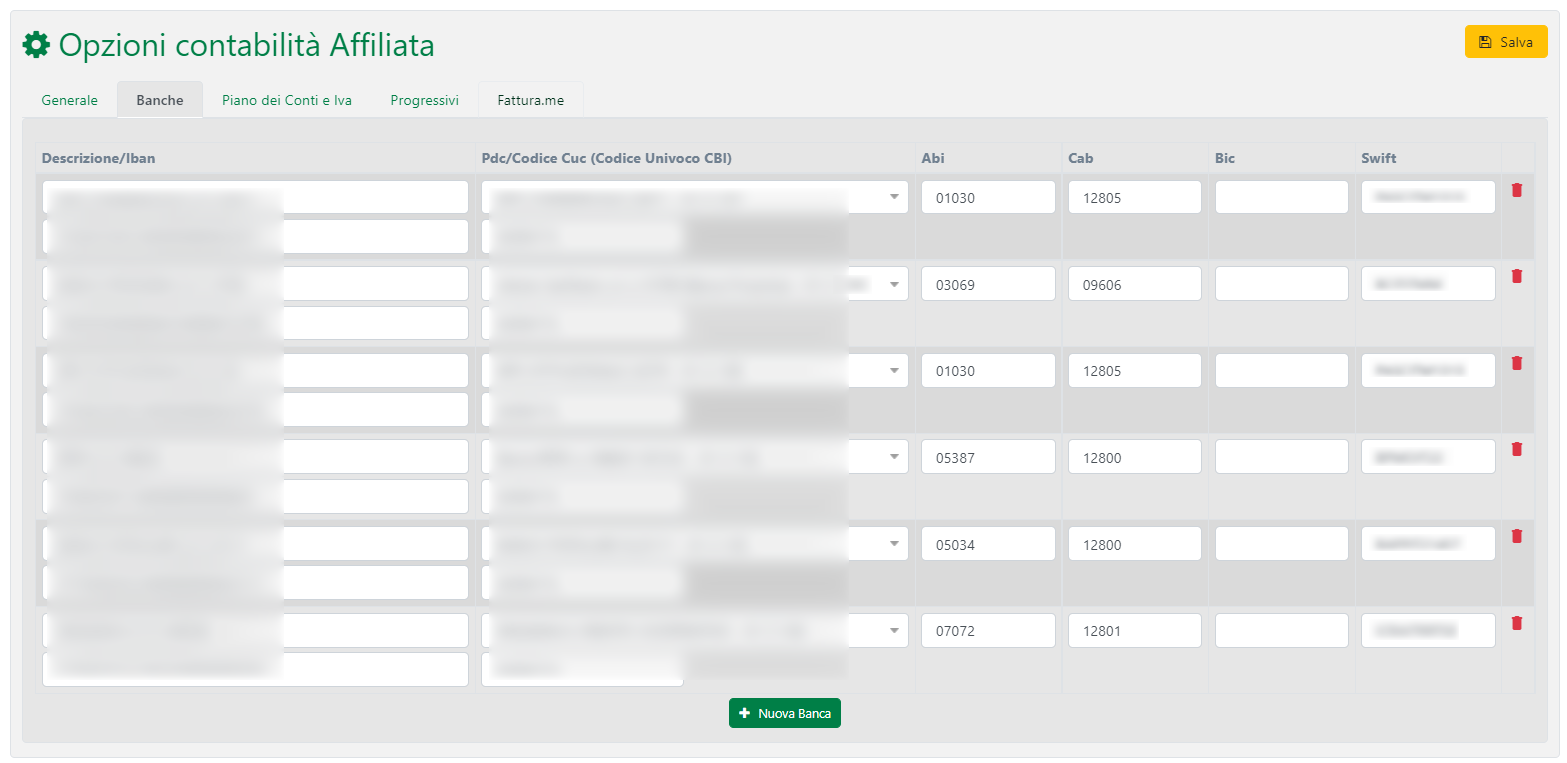
Task: Expand the Pdc dropdown for Abi 05034 row
Action: pos(894,544)
